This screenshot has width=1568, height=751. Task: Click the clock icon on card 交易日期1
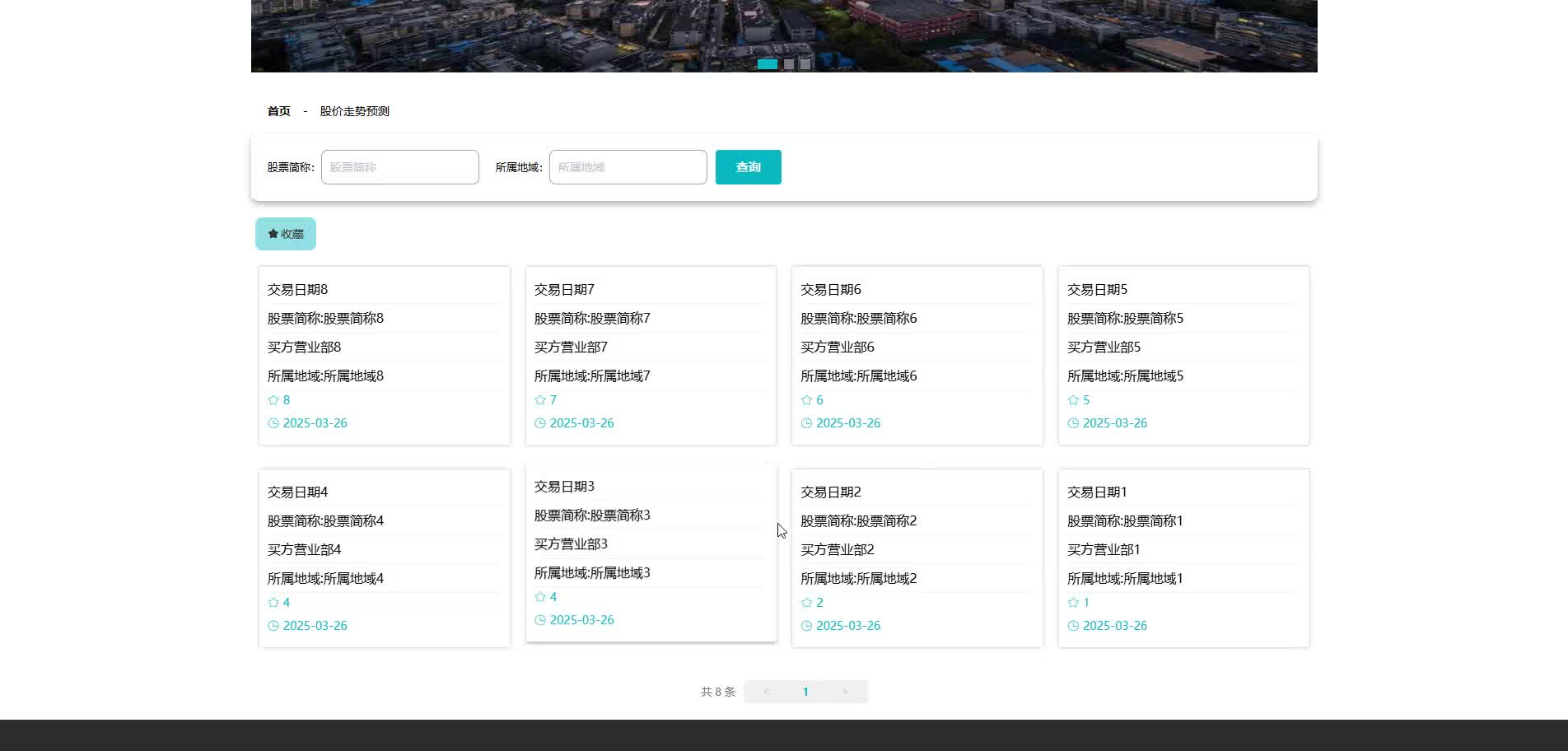tap(1073, 626)
